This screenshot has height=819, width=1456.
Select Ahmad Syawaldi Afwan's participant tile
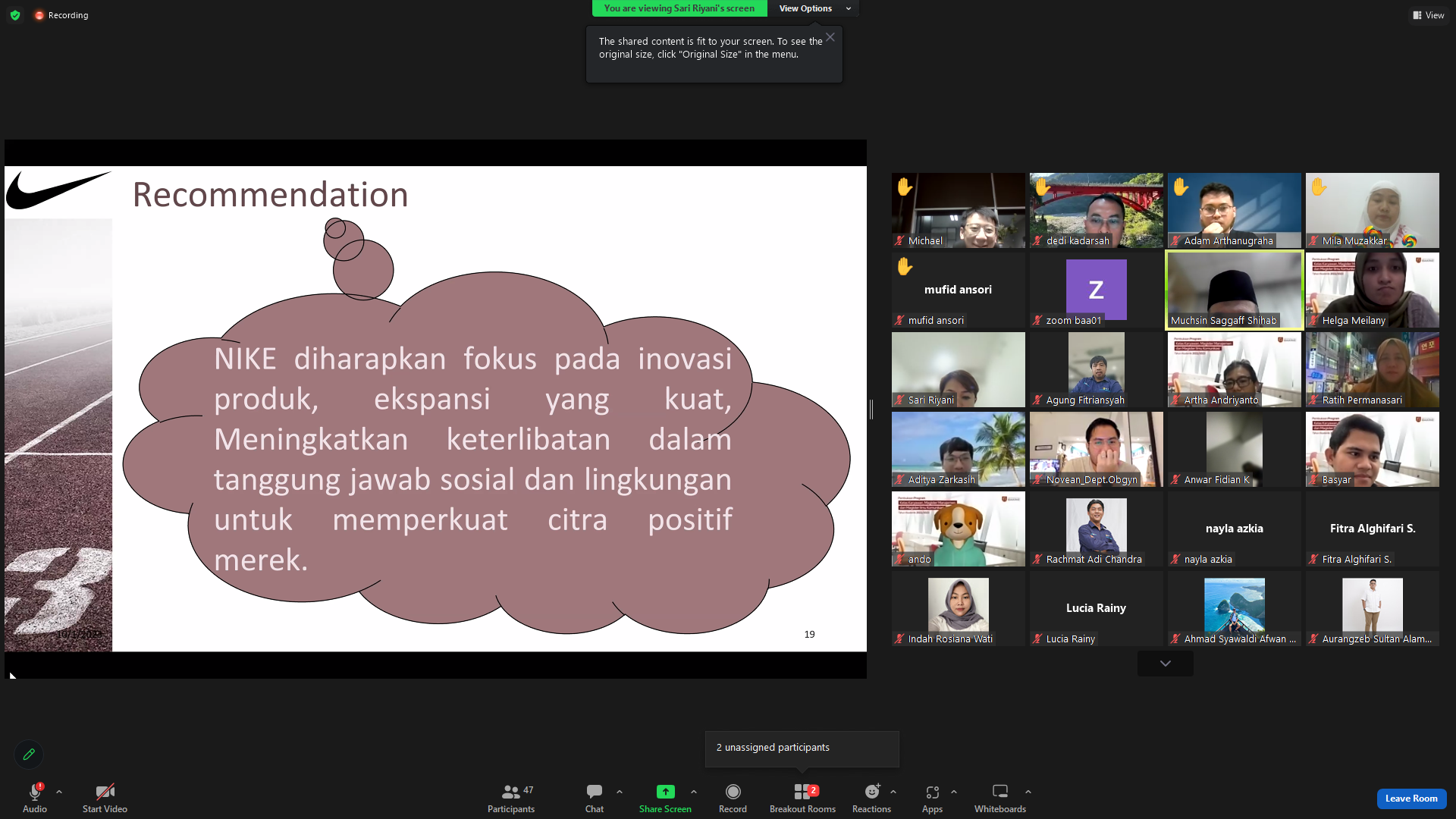click(1235, 608)
